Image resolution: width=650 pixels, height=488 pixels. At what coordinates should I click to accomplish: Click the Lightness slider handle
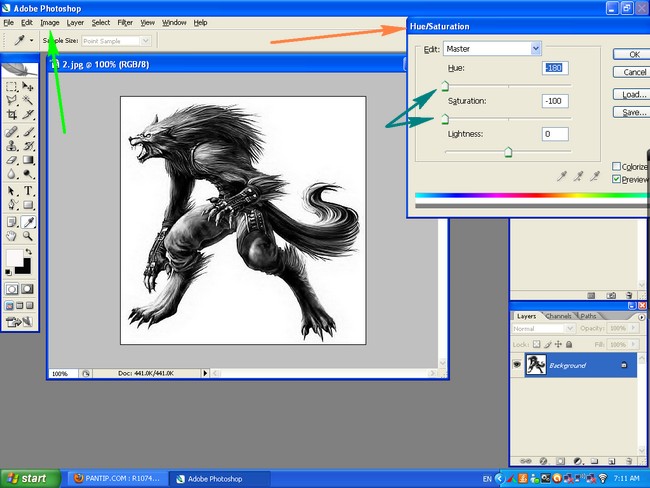(508, 152)
